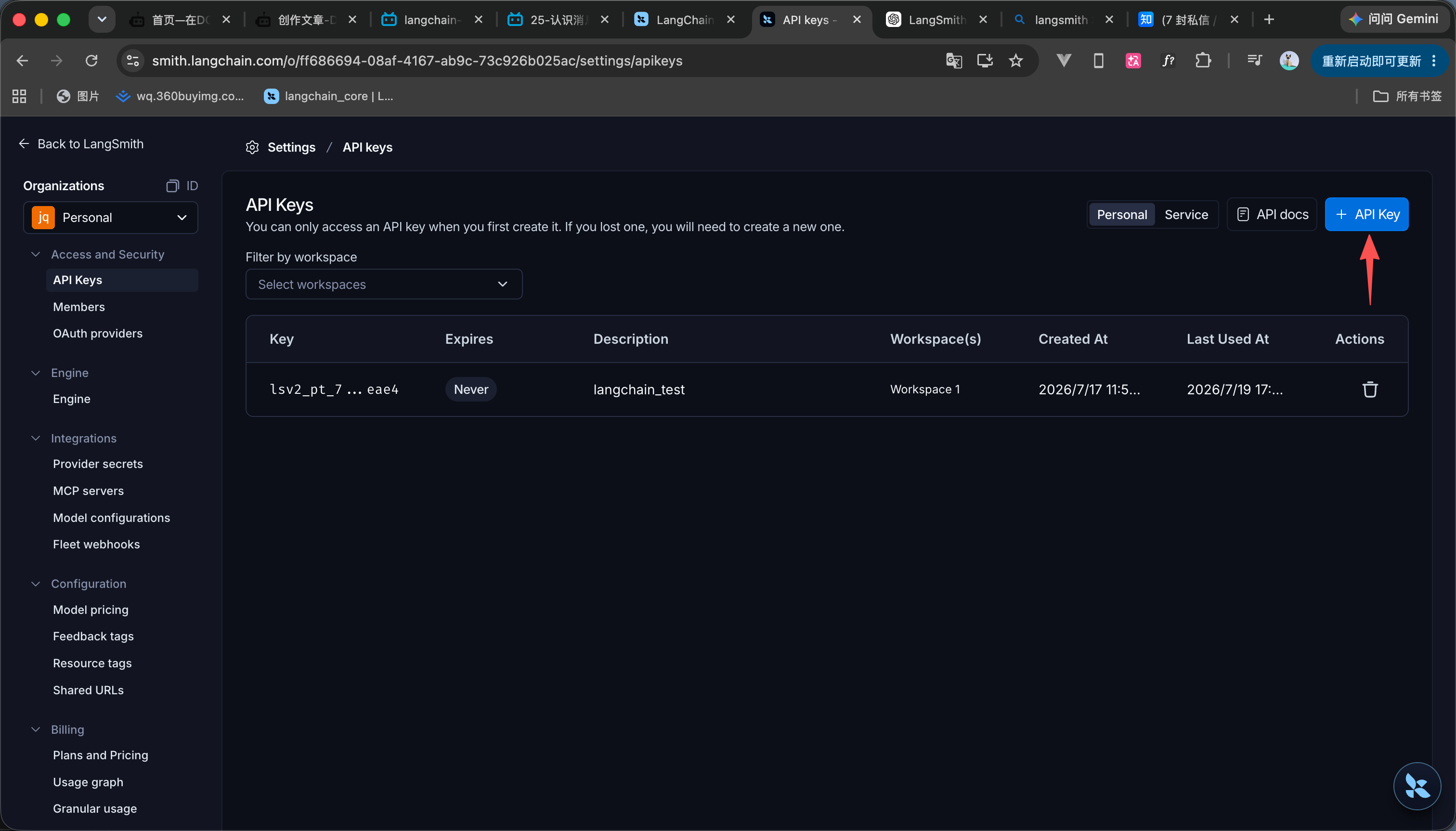Collapse the Access and Security section
The image size is (1456, 831).
[x=35, y=255]
